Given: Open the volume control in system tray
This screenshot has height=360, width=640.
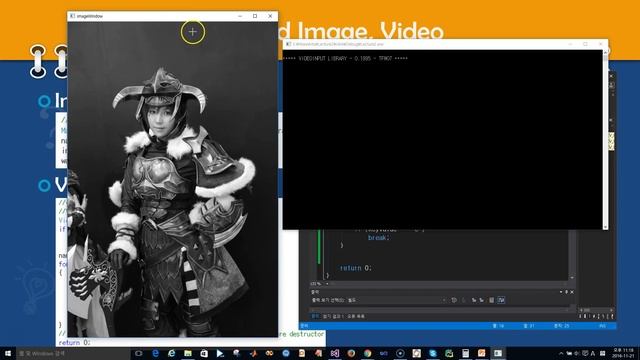Looking at the screenshot, I should coord(577,353).
